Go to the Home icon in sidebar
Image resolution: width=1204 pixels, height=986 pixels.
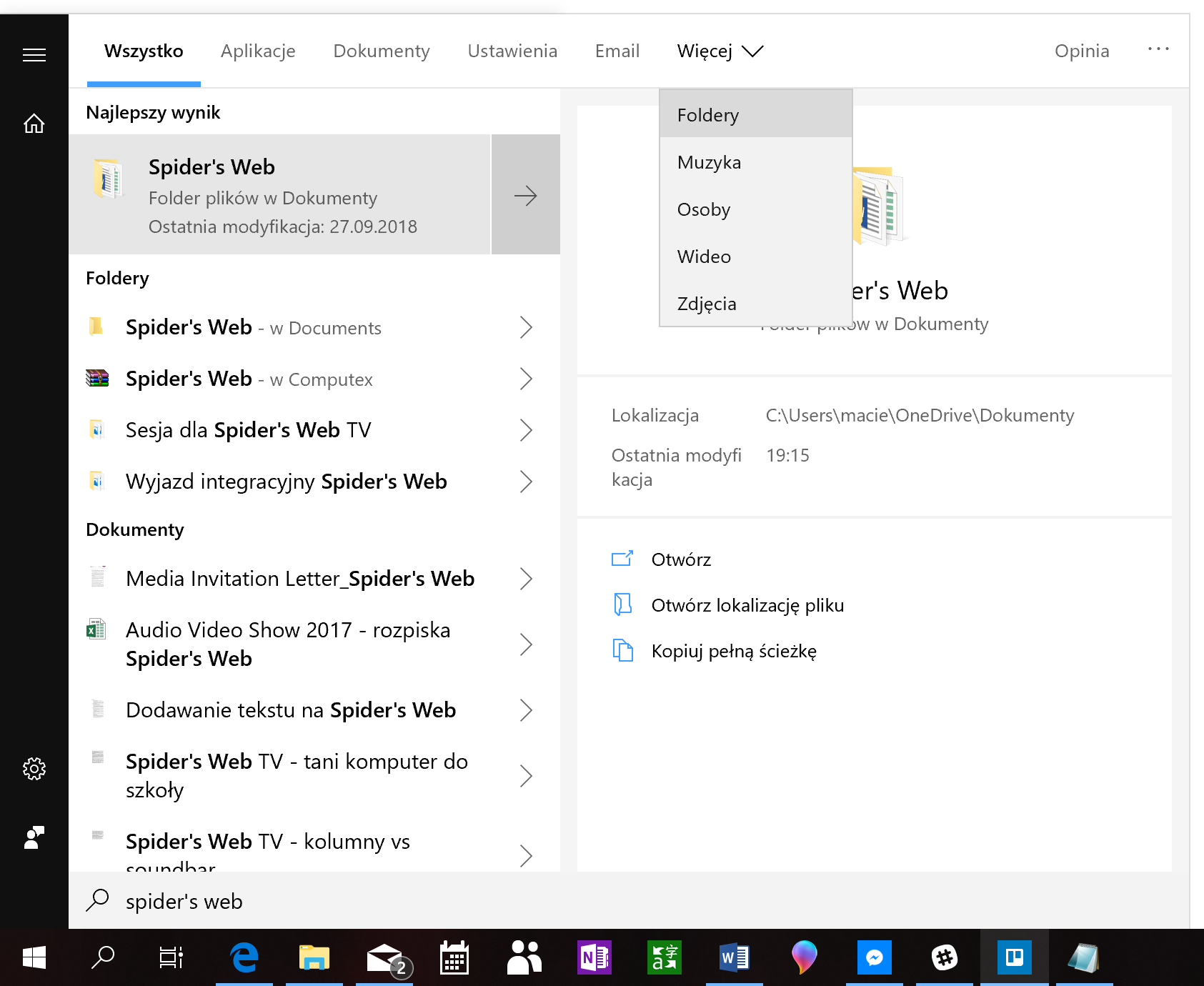pyautogui.click(x=34, y=124)
